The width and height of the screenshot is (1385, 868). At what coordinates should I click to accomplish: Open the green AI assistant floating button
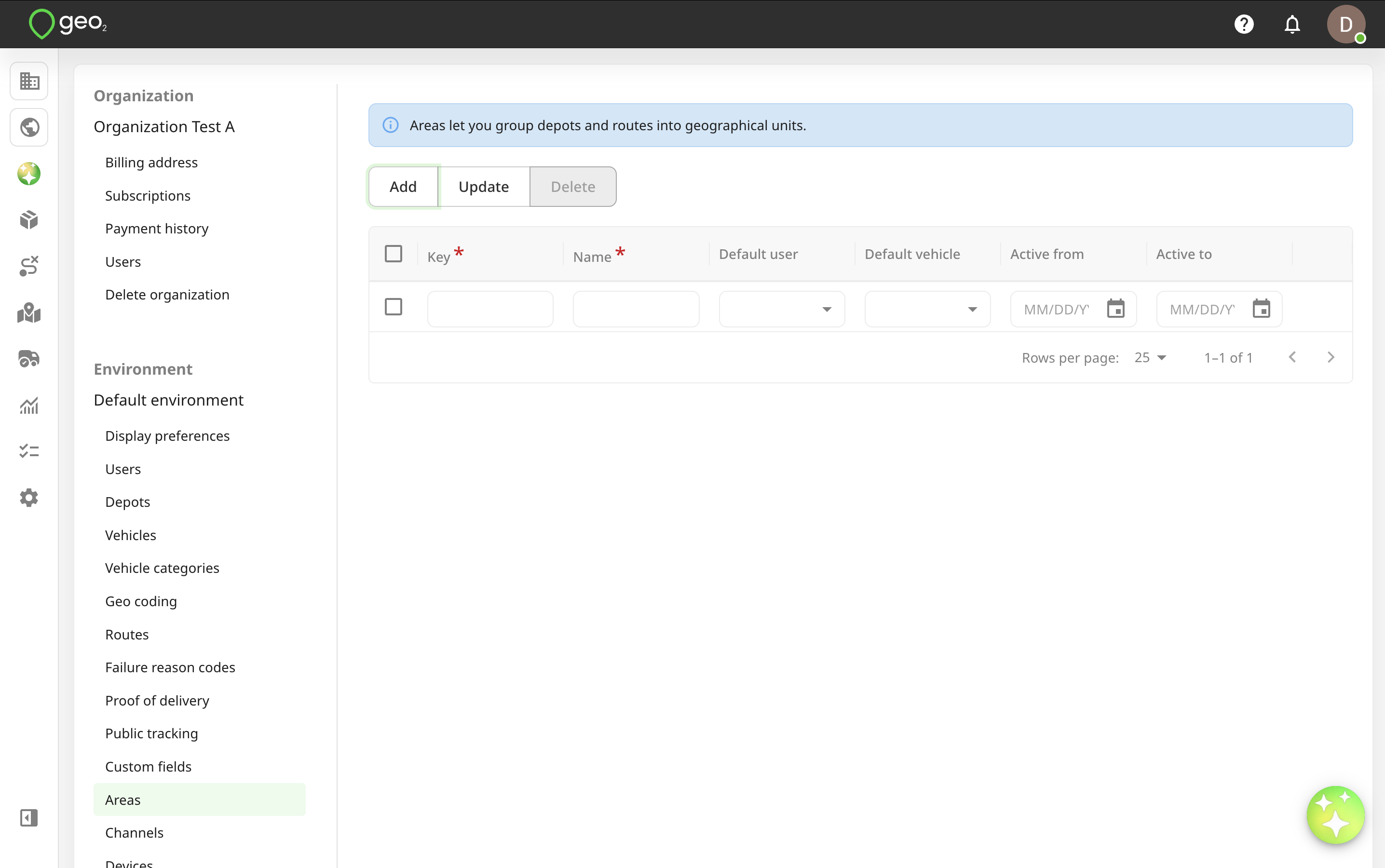coord(1335,814)
